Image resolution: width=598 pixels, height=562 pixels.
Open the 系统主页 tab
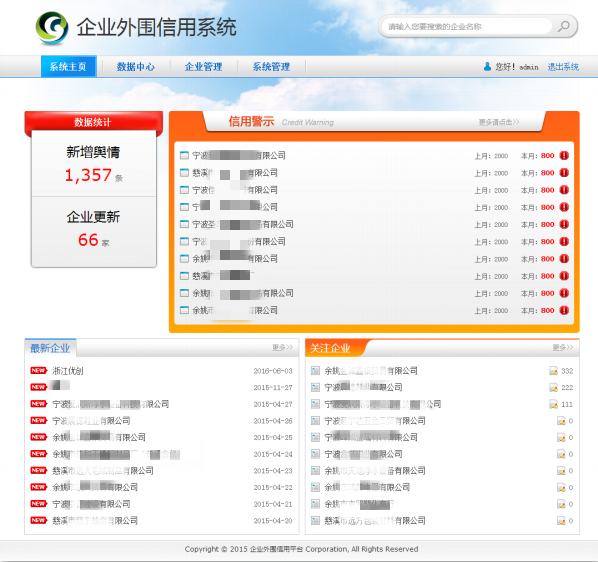tap(68, 67)
